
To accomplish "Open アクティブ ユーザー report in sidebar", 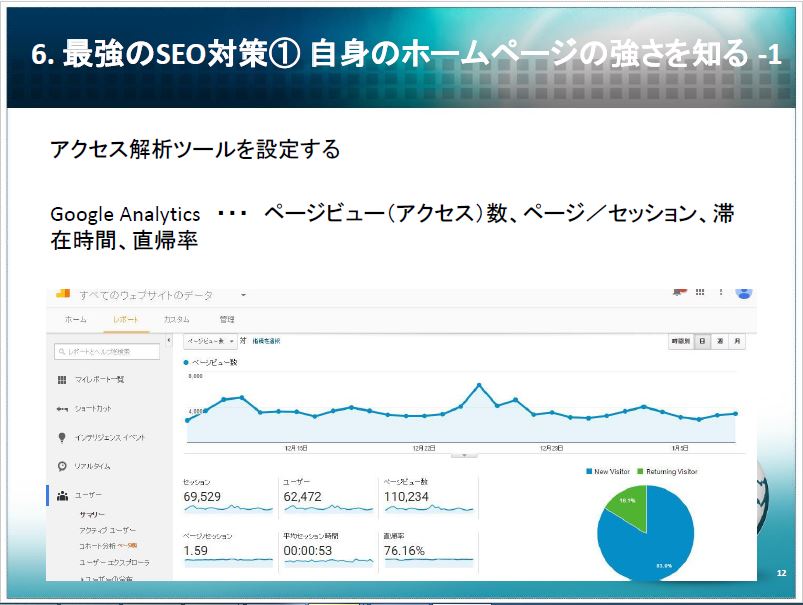I will click(x=107, y=530).
